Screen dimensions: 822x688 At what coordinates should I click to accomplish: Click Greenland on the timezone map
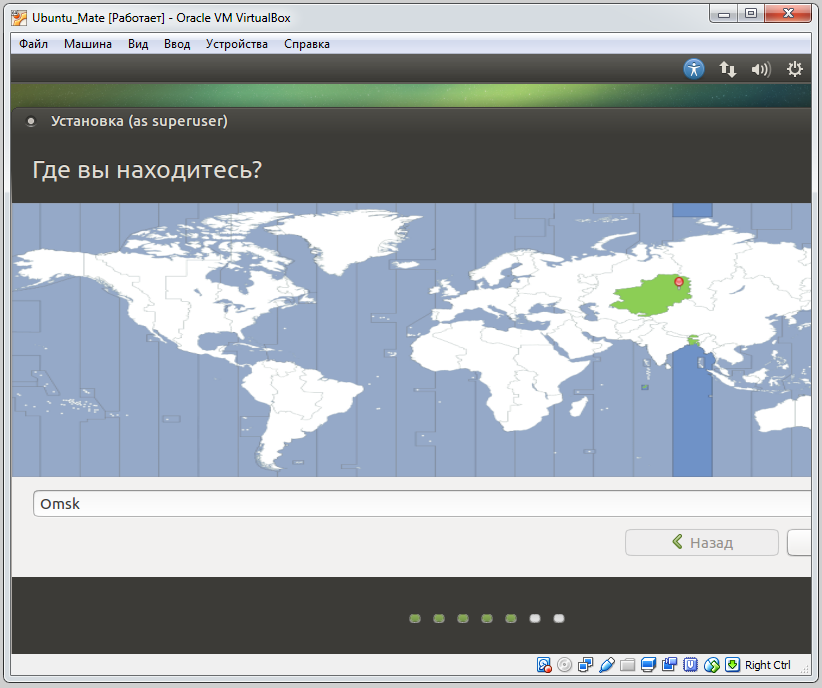[x=346, y=239]
